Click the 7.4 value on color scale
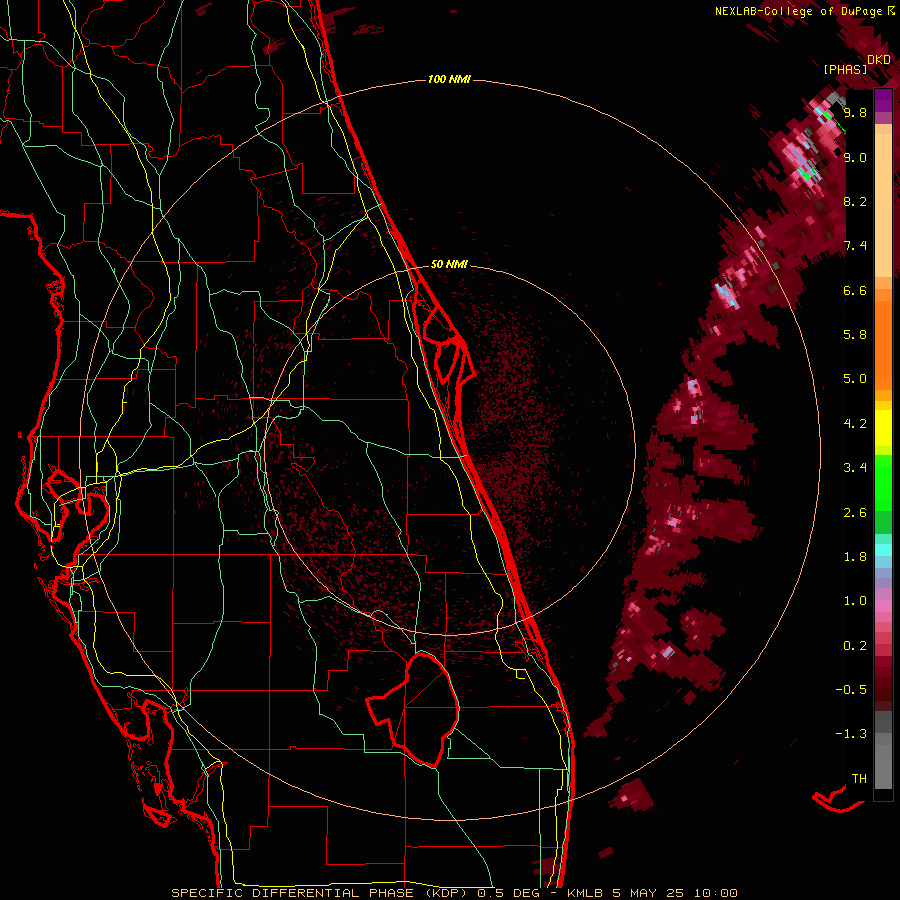The width and height of the screenshot is (900, 900). [855, 246]
